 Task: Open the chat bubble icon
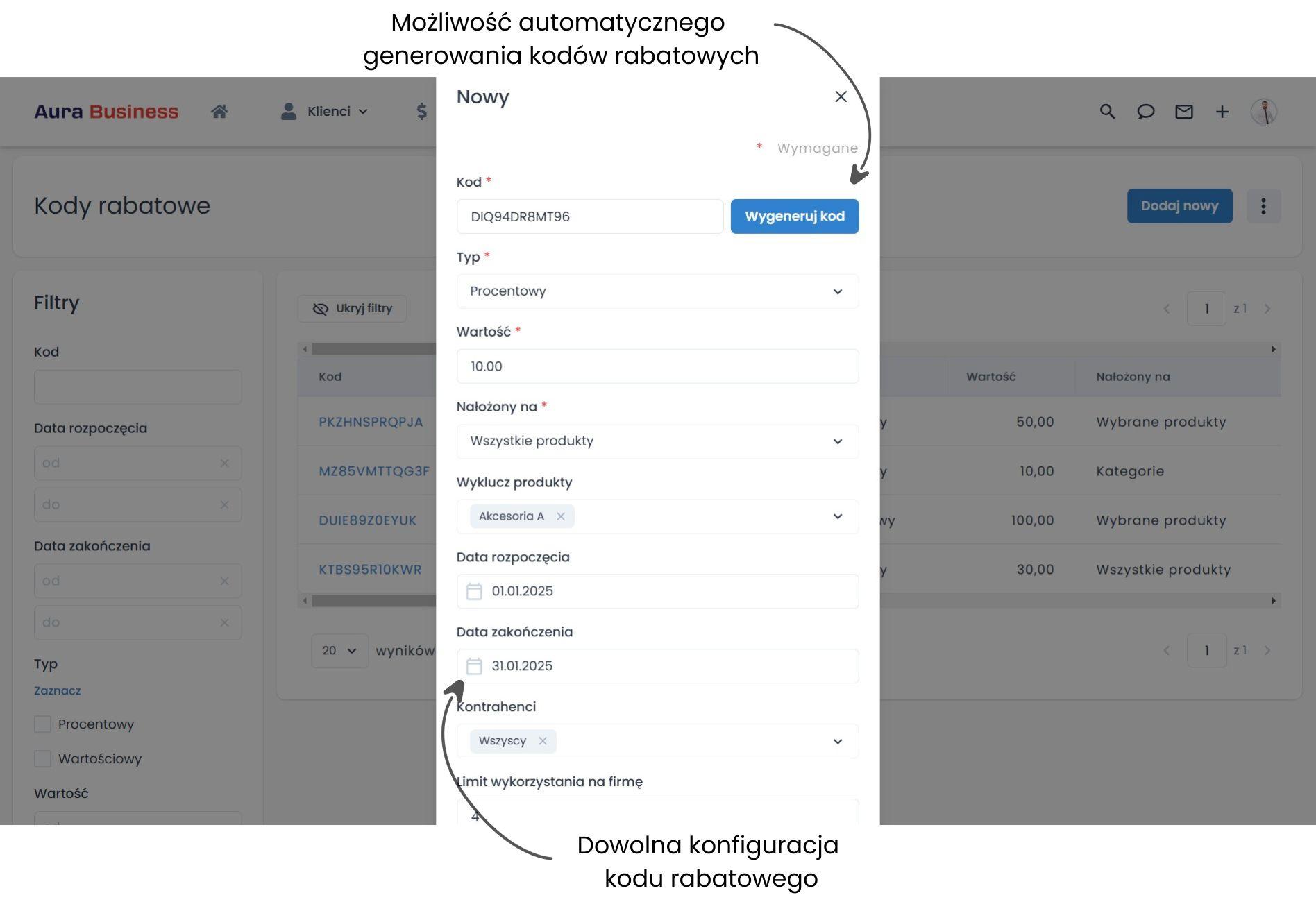point(1145,112)
